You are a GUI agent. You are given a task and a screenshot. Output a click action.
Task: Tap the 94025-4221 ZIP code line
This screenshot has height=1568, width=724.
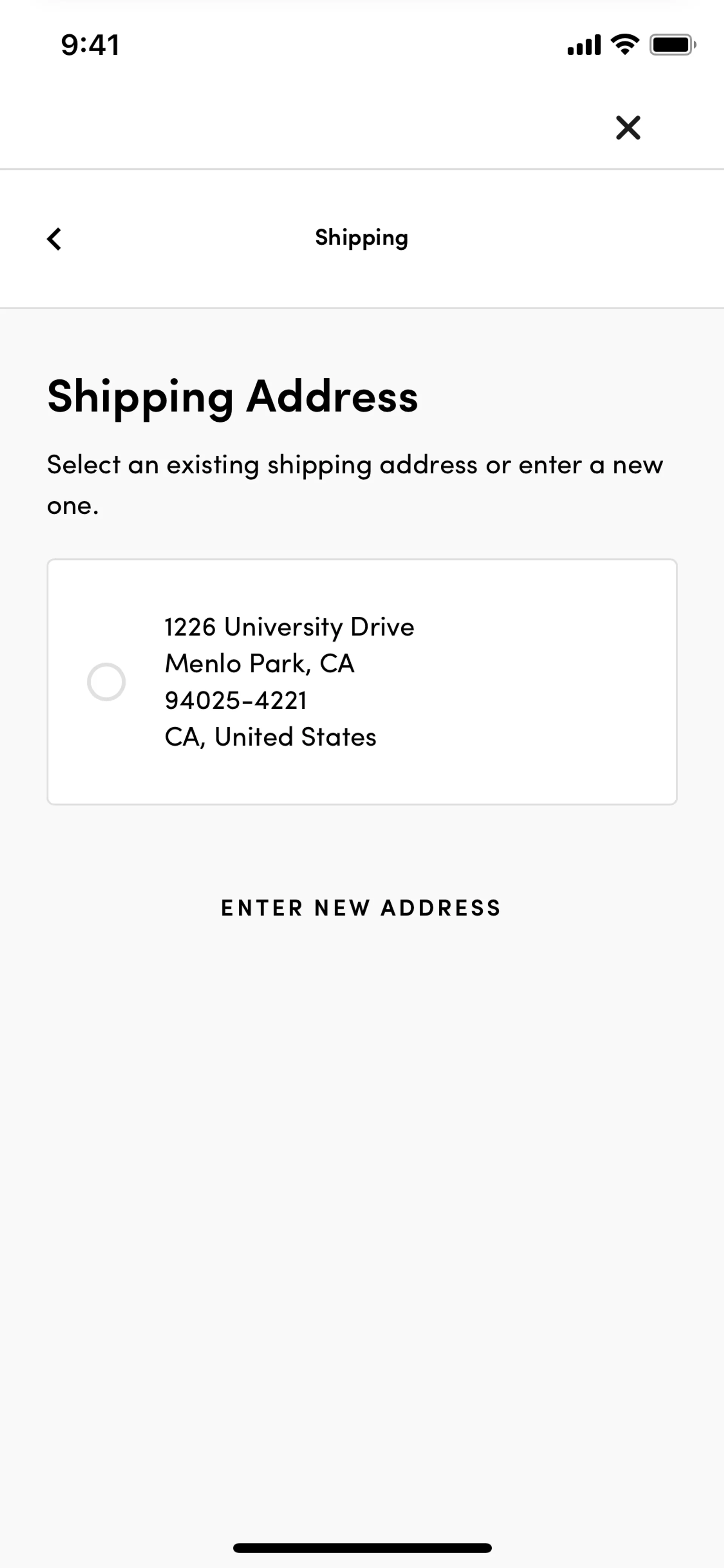tap(236, 700)
